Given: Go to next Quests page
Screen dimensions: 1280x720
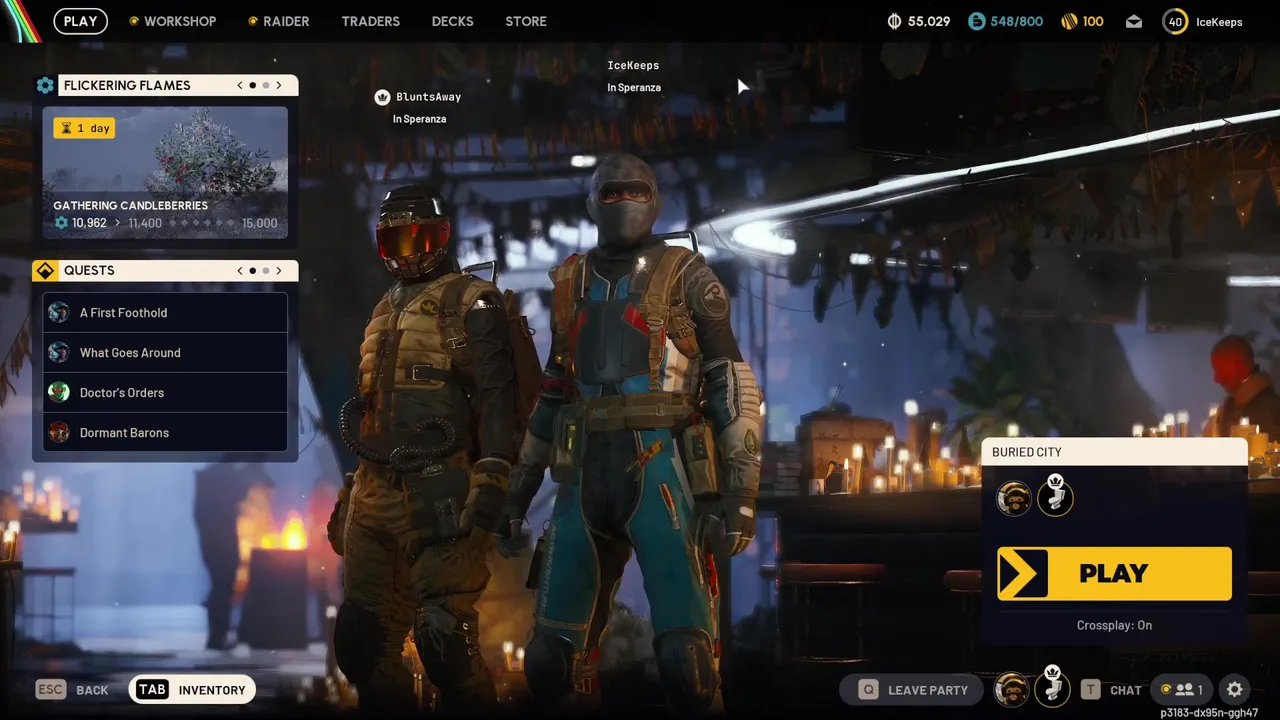Looking at the screenshot, I should (279, 270).
